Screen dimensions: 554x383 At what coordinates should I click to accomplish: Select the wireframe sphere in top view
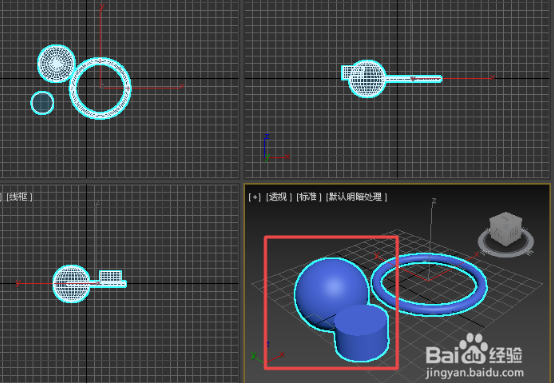[57, 64]
